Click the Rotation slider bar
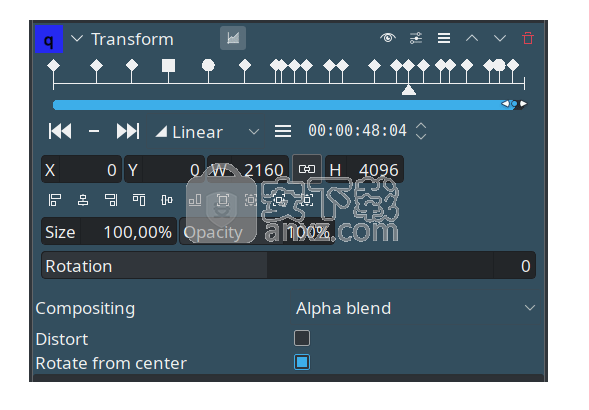589x410 pixels. (x=288, y=265)
